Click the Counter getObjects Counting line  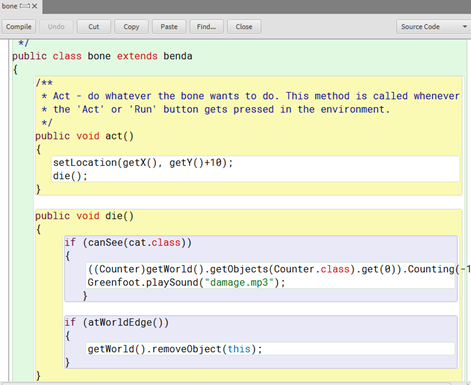[279, 269]
